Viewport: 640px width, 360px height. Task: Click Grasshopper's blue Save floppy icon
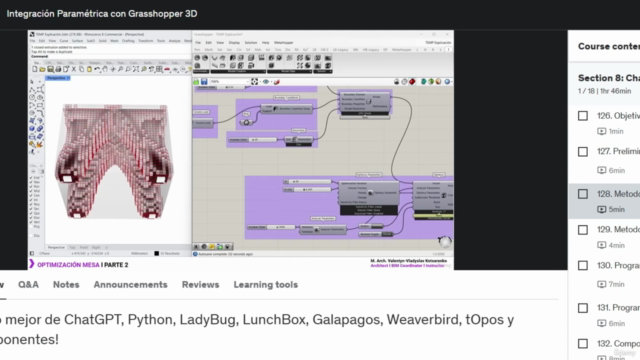pos(204,82)
